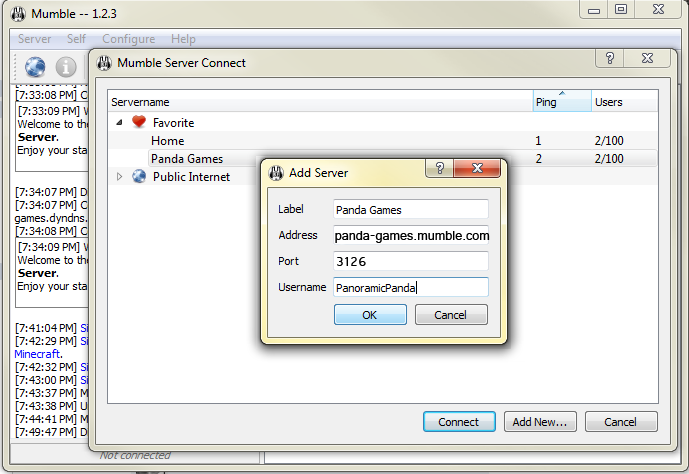This screenshot has height=474, width=689.
Task: Click the Label input field
Action: coord(411,210)
